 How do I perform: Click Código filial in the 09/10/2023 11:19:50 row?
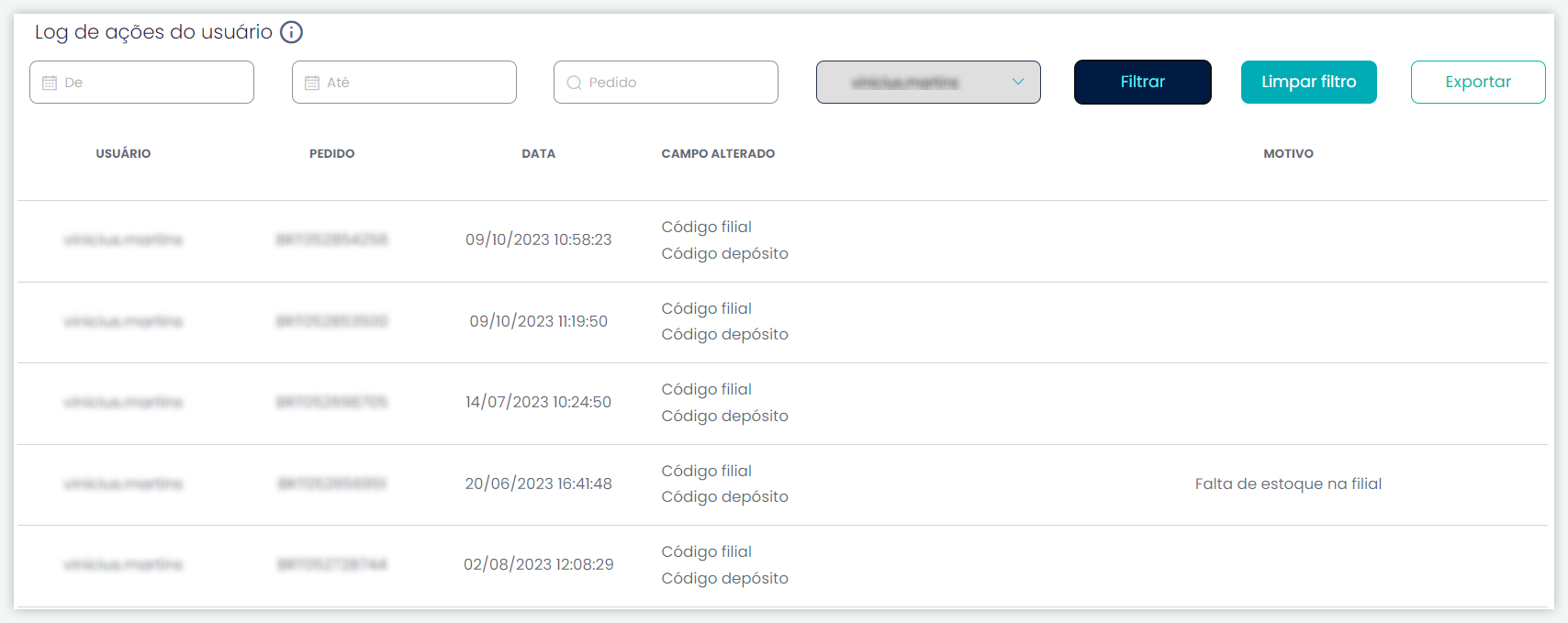(707, 308)
